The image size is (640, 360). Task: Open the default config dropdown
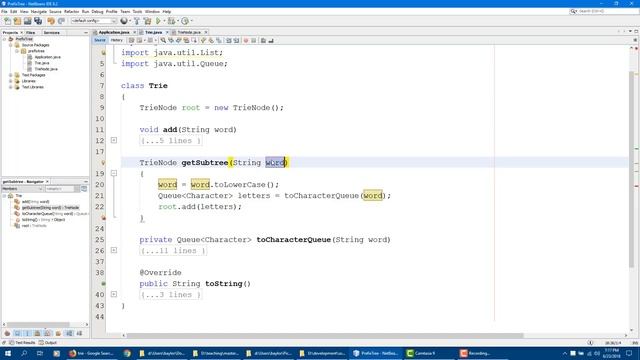pos(94,21)
